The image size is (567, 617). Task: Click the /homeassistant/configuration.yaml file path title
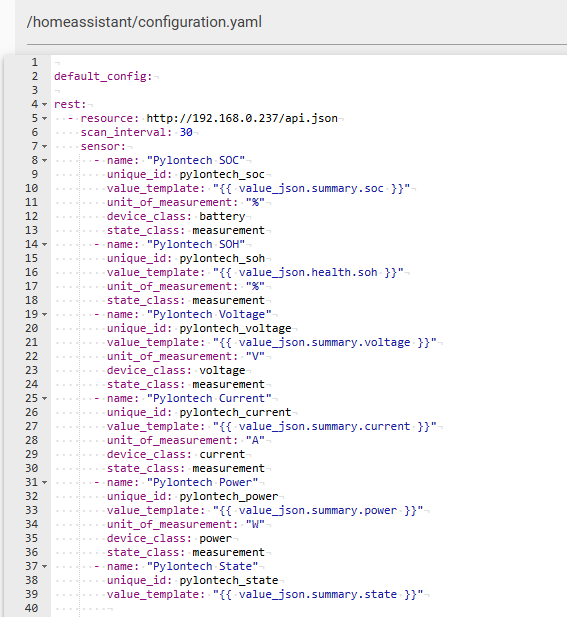144,22
